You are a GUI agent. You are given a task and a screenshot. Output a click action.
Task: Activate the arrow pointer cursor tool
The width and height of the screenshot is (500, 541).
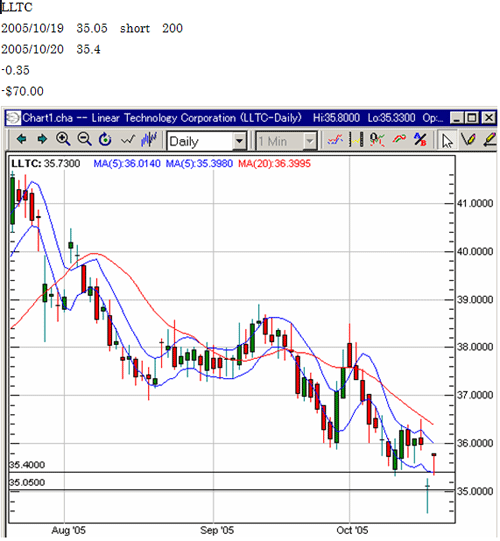[447, 140]
